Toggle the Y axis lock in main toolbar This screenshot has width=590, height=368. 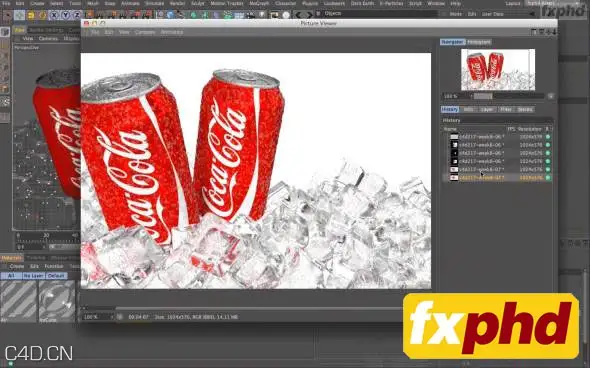[x=65, y=15]
